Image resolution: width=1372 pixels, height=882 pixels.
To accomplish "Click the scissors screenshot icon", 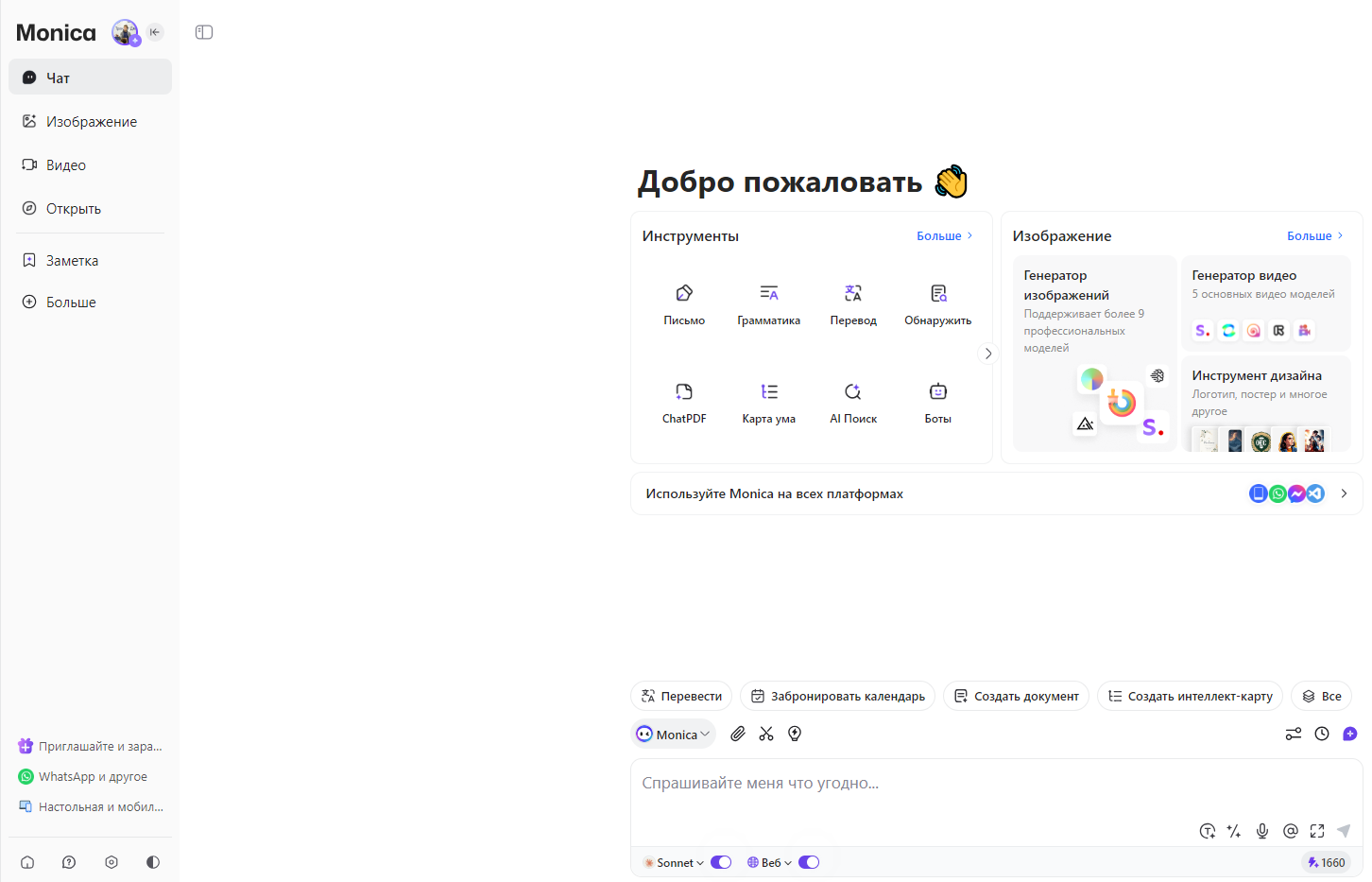I will pos(766,734).
